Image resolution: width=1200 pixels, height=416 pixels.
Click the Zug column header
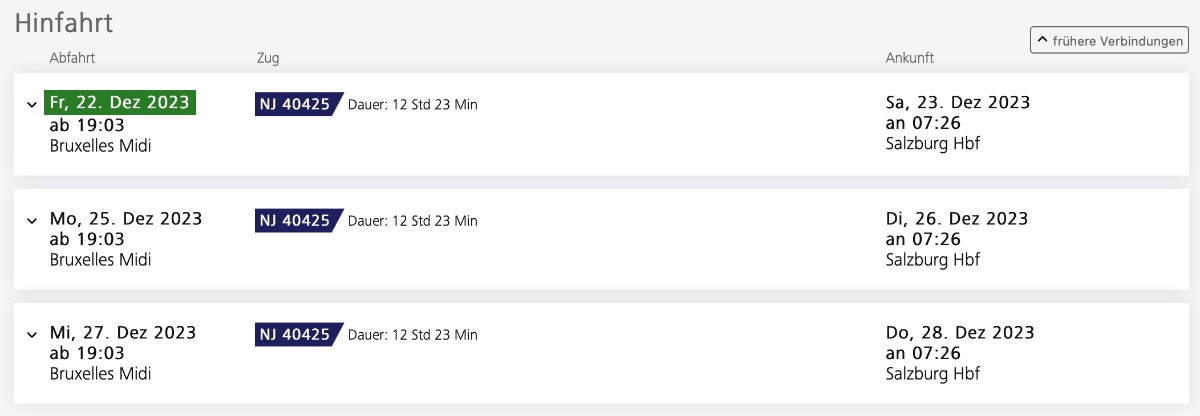pyautogui.click(x=267, y=58)
